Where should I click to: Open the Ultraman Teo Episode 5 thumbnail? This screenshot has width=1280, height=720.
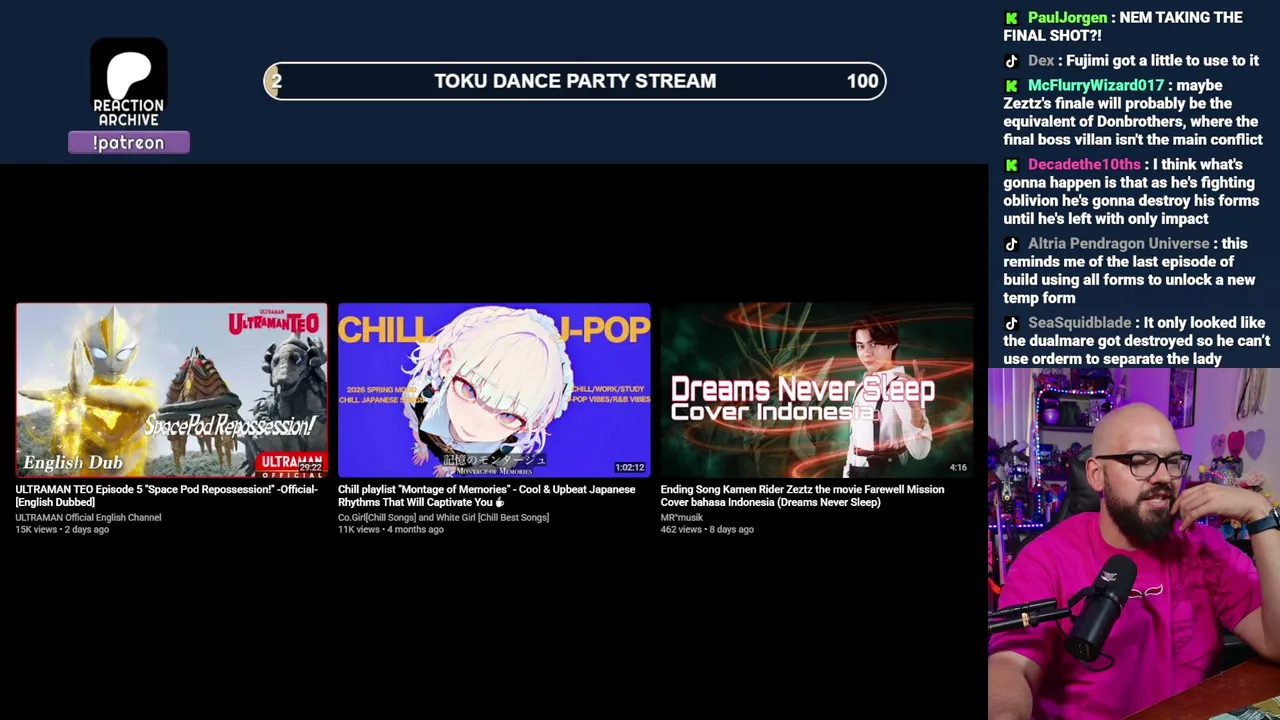tap(171, 390)
